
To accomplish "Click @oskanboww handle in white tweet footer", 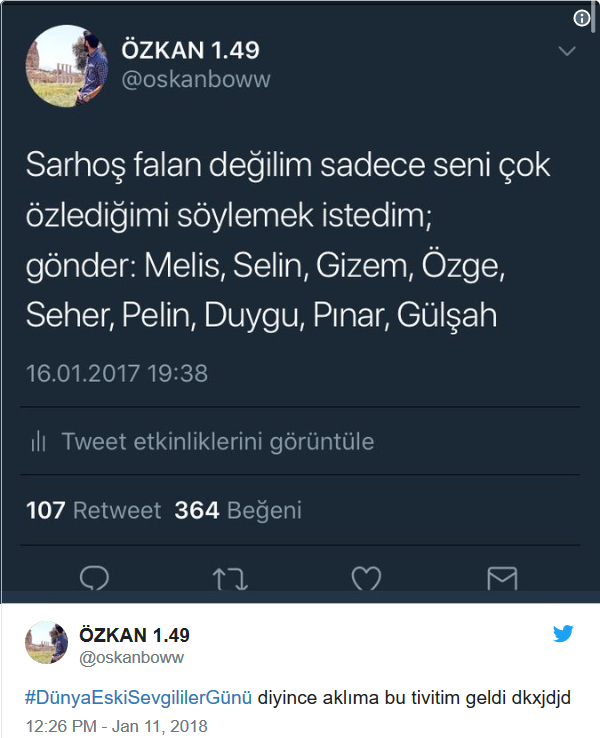I will [131, 657].
